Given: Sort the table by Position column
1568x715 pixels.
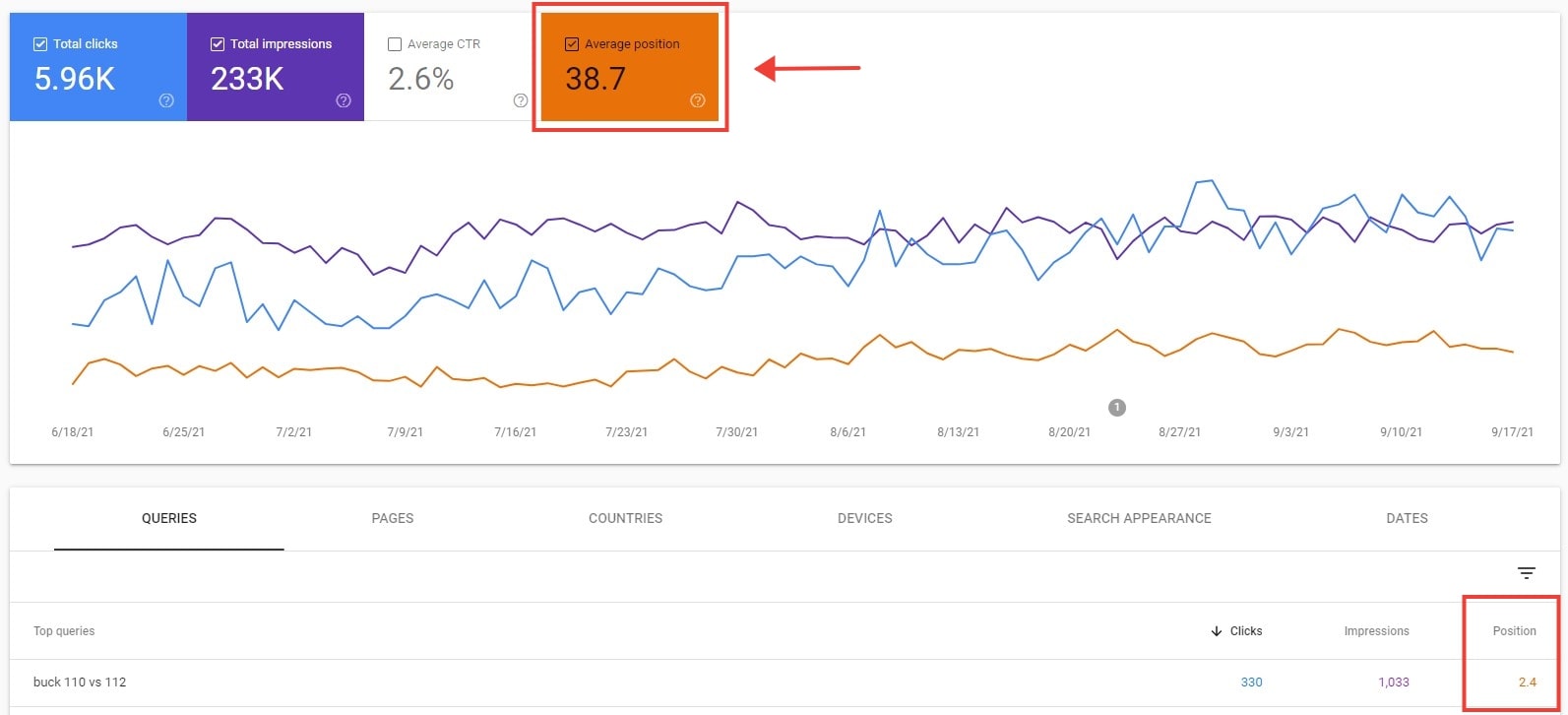Looking at the screenshot, I should coord(1513,630).
